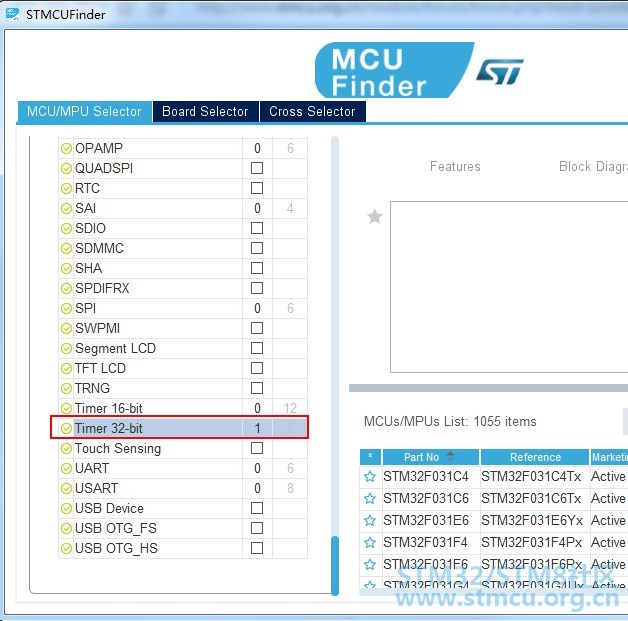Click the horizontal splitter above MCUs list
628x621 pixels.
488,388
